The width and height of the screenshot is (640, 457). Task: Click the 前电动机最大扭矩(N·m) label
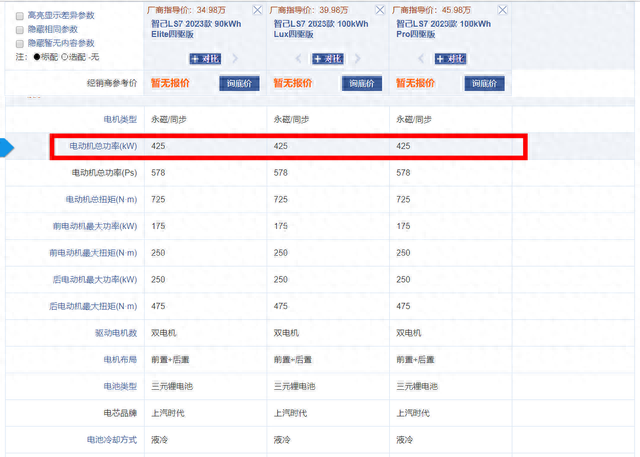click(93, 253)
